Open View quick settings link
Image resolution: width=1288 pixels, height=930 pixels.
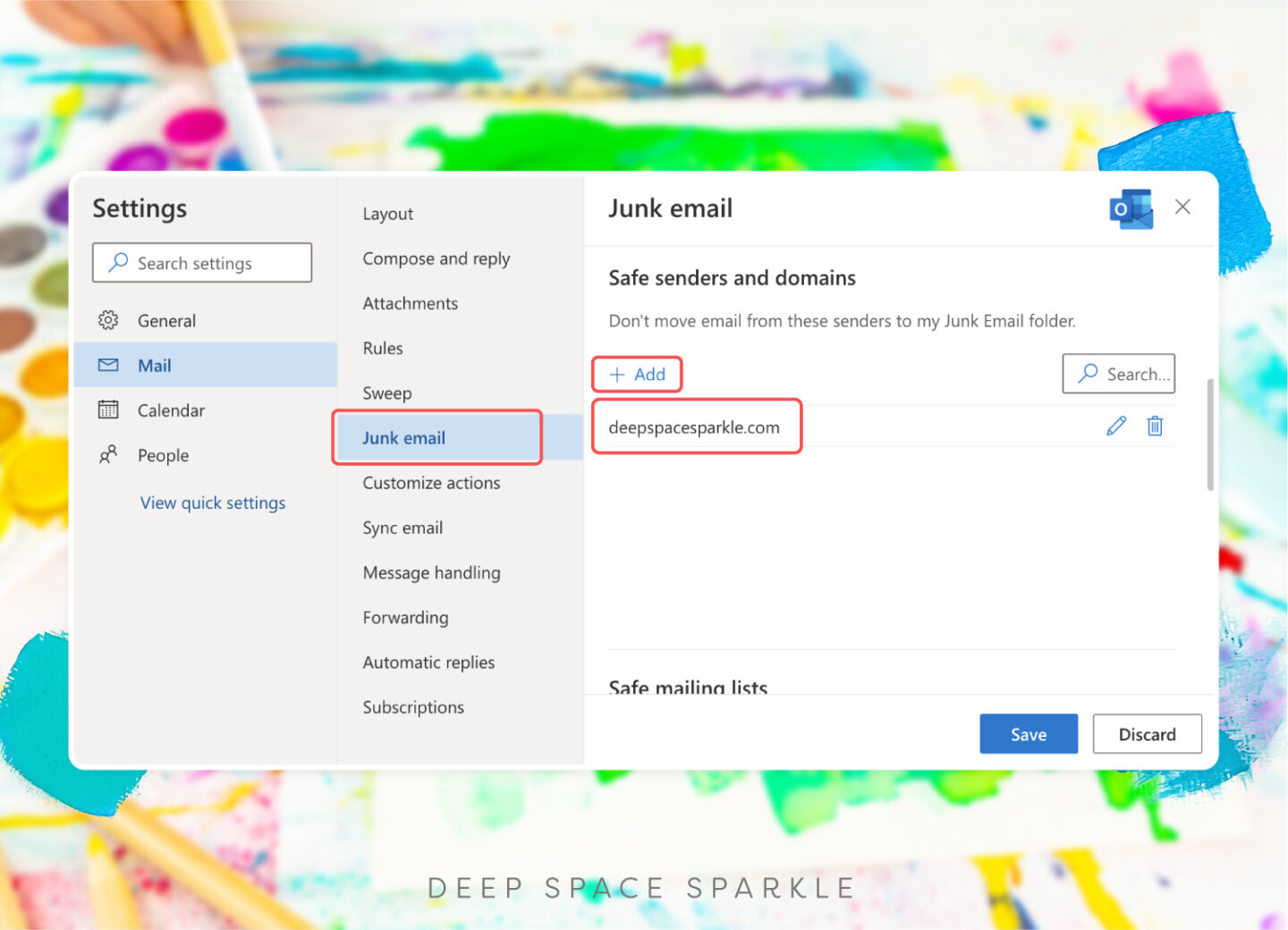[x=213, y=502]
